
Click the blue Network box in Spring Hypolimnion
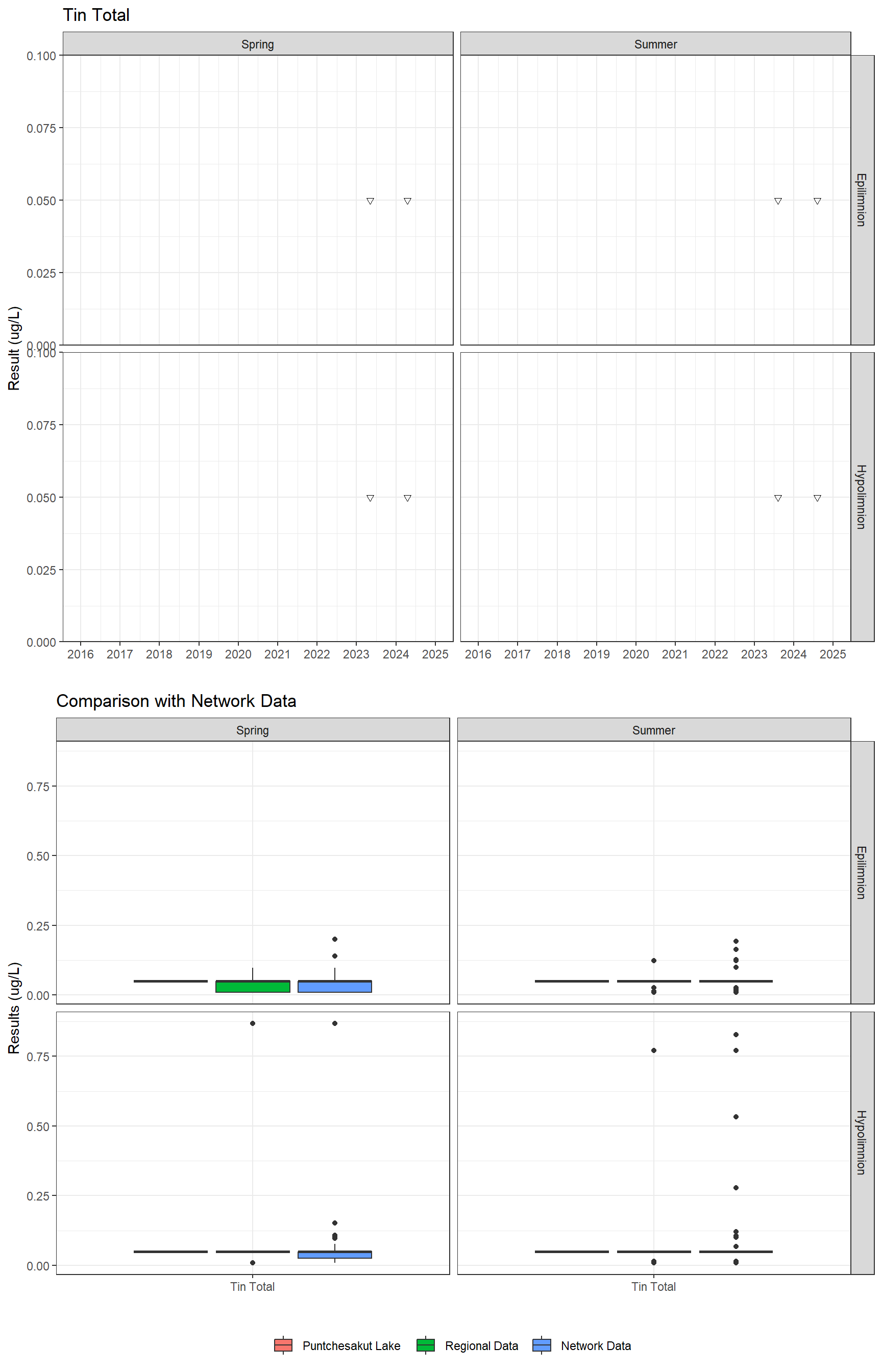point(334,1254)
